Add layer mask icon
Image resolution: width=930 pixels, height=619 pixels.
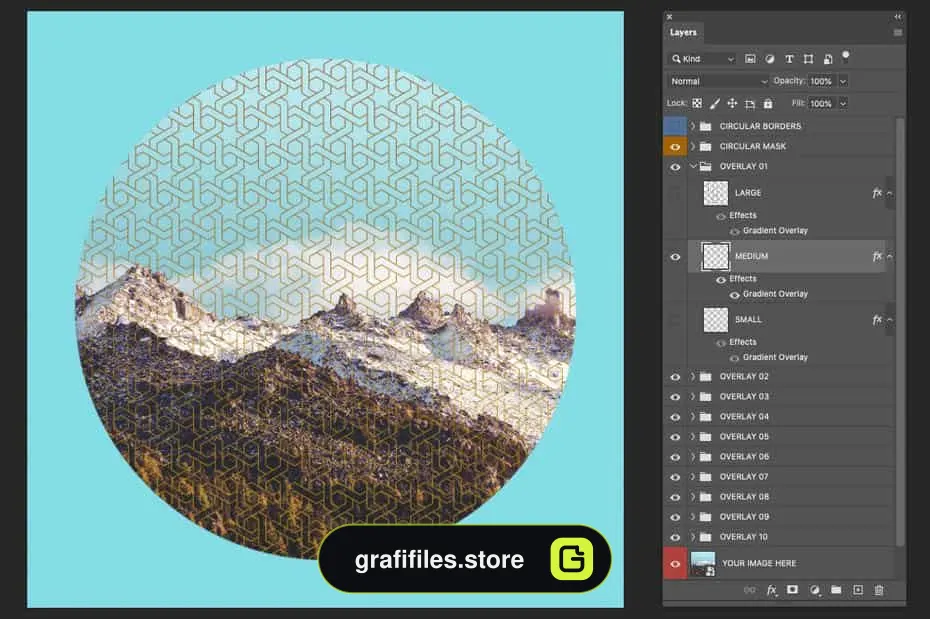point(792,589)
